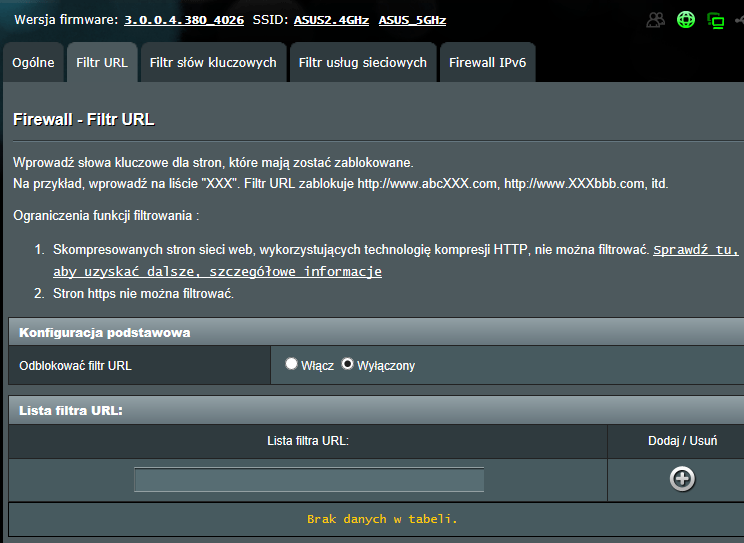Click the guest network users icon
Image resolution: width=744 pixels, height=543 pixels.
(656, 20)
